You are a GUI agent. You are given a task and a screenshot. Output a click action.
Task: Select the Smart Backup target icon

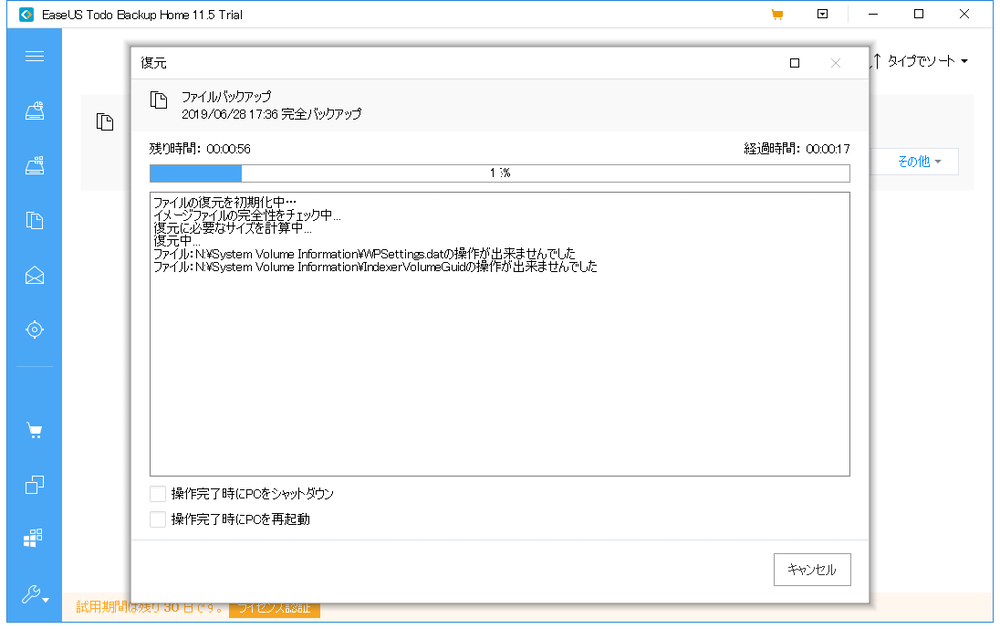pos(34,330)
